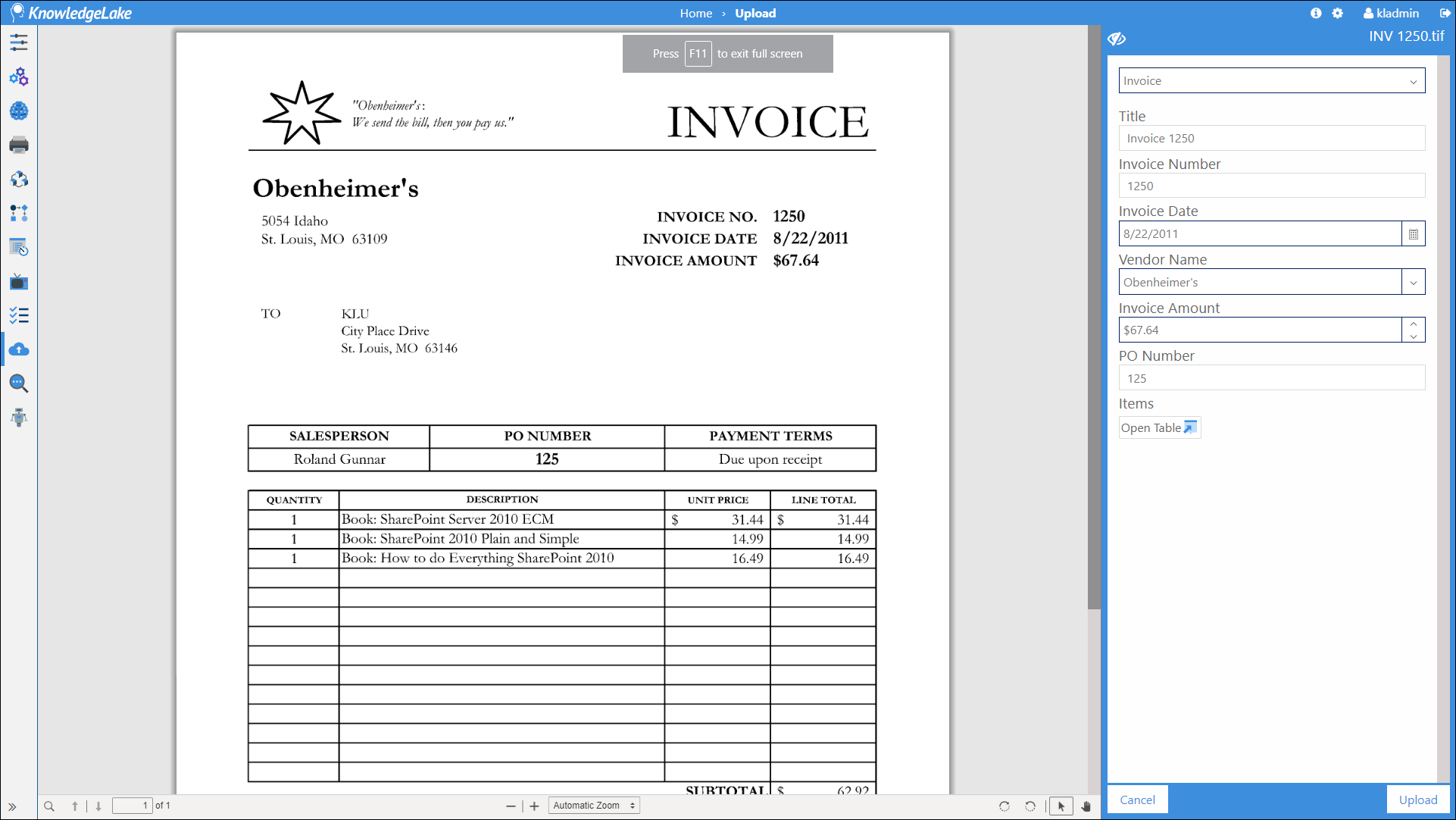Click PO number 125 in document table
1456x820 pixels.
(547, 459)
